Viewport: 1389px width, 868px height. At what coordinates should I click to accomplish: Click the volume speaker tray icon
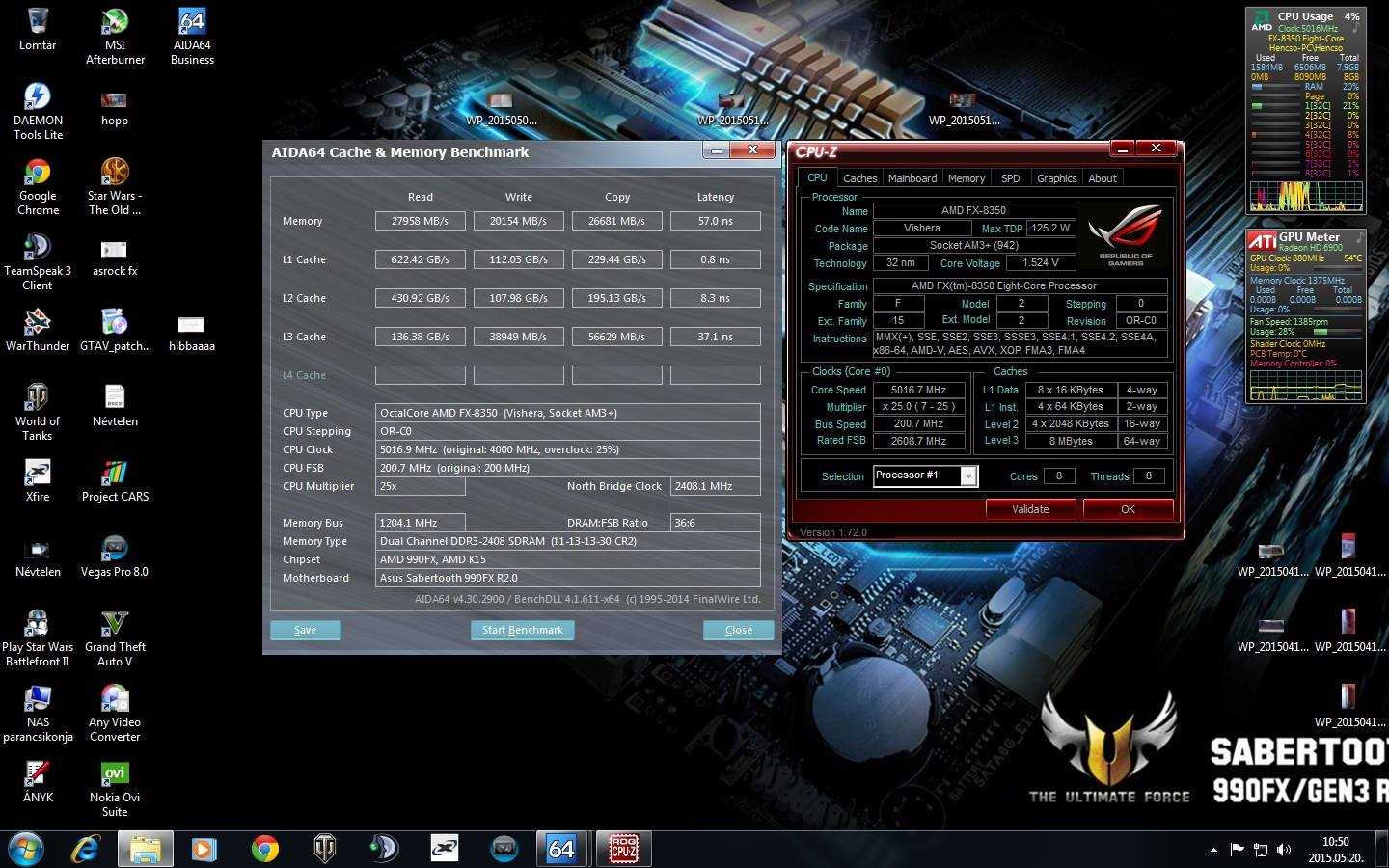click(1283, 850)
